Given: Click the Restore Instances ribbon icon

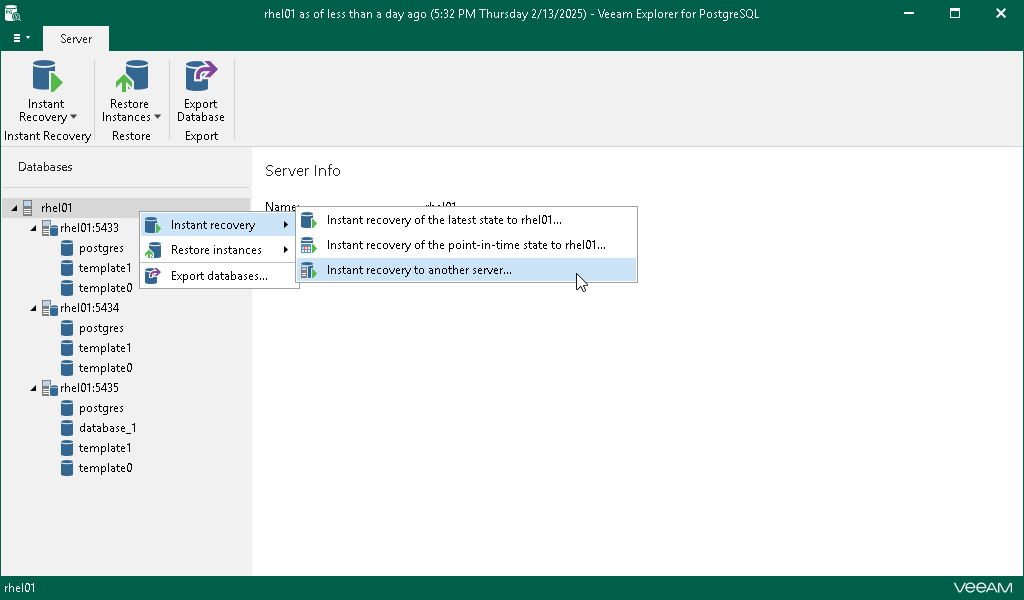Looking at the screenshot, I should pyautogui.click(x=131, y=76).
